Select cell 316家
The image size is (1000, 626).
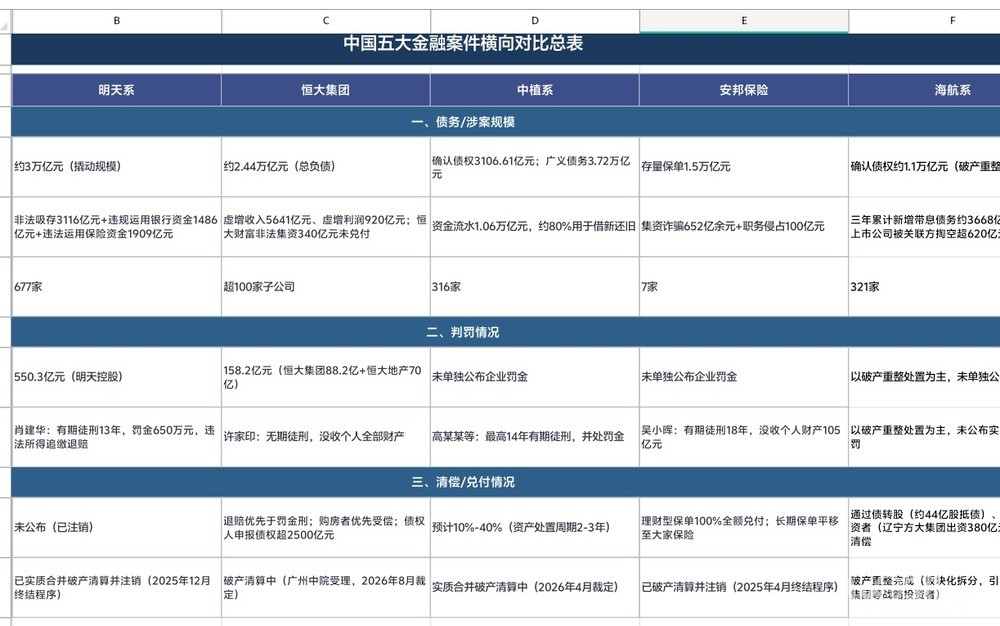click(535, 287)
